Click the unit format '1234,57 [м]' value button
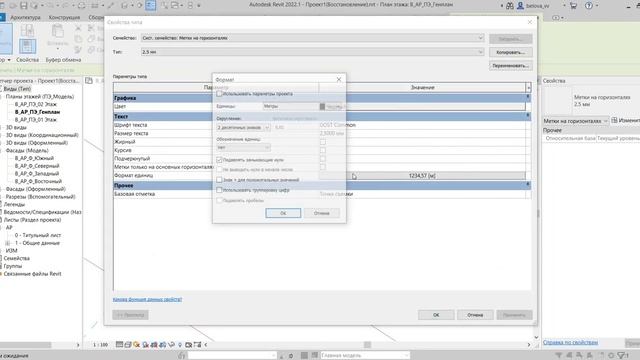This screenshot has width=640, height=360. (x=422, y=176)
